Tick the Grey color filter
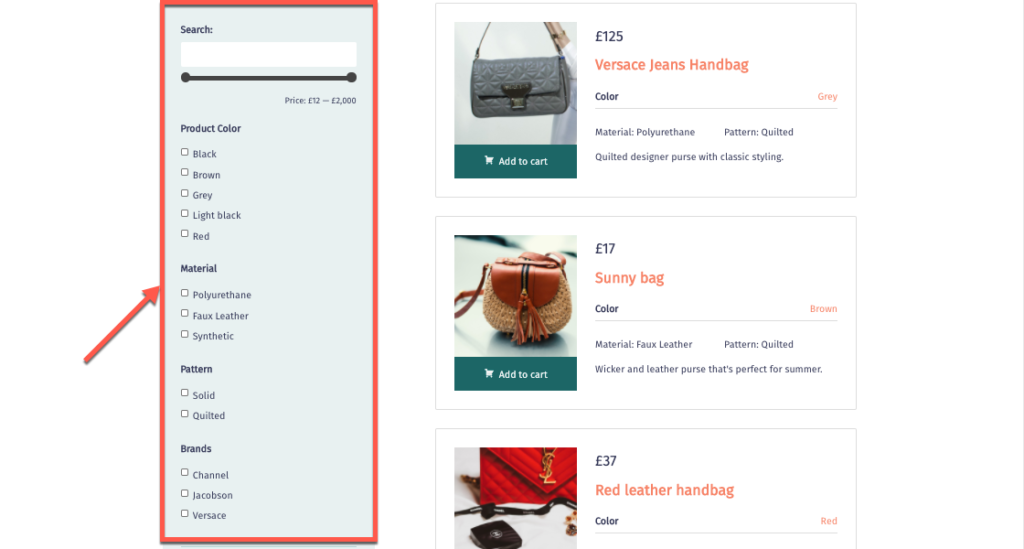This screenshot has width=1024, height=549. [x=185, y=193]
